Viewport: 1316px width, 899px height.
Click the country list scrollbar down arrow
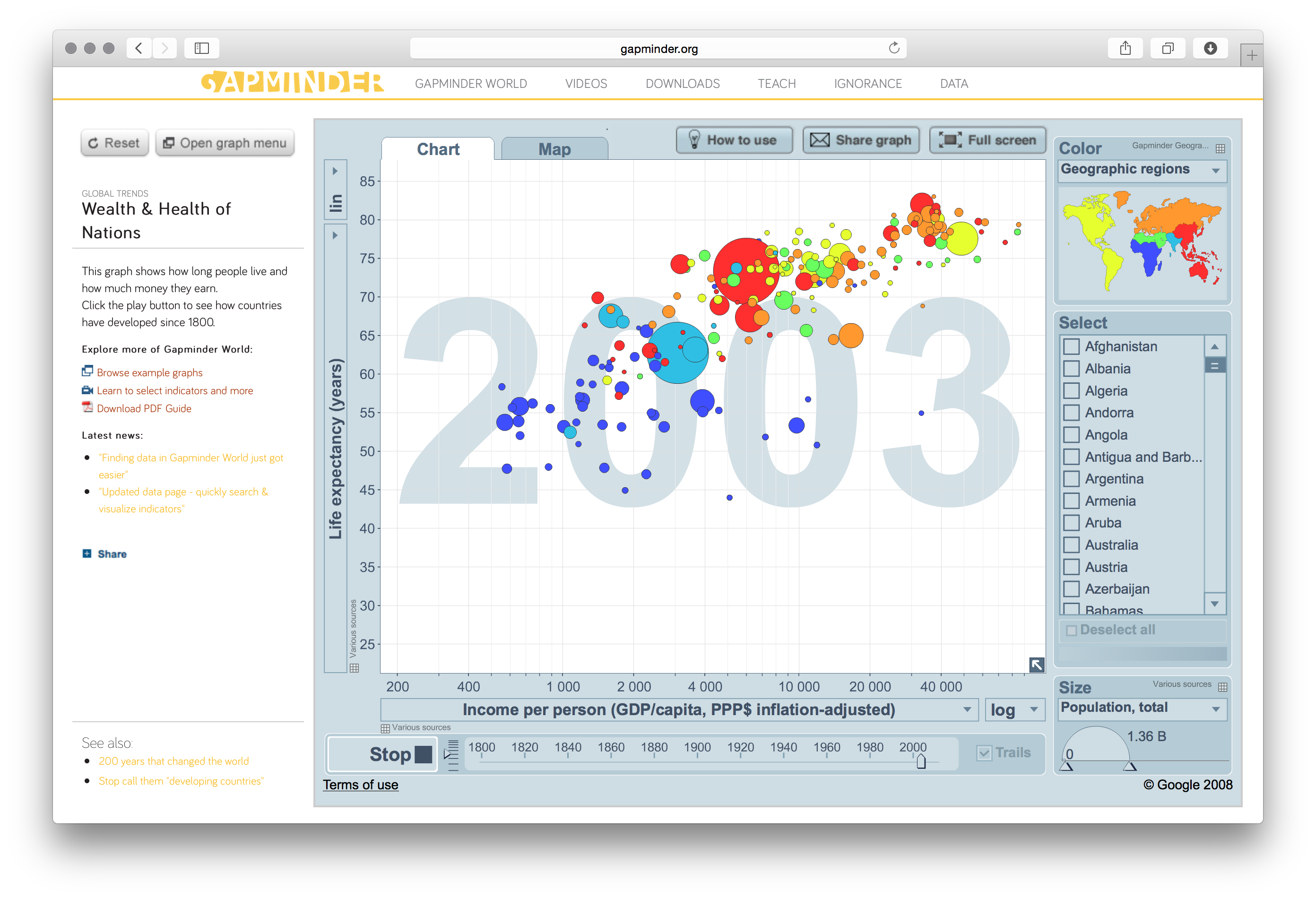point(1215,604)
